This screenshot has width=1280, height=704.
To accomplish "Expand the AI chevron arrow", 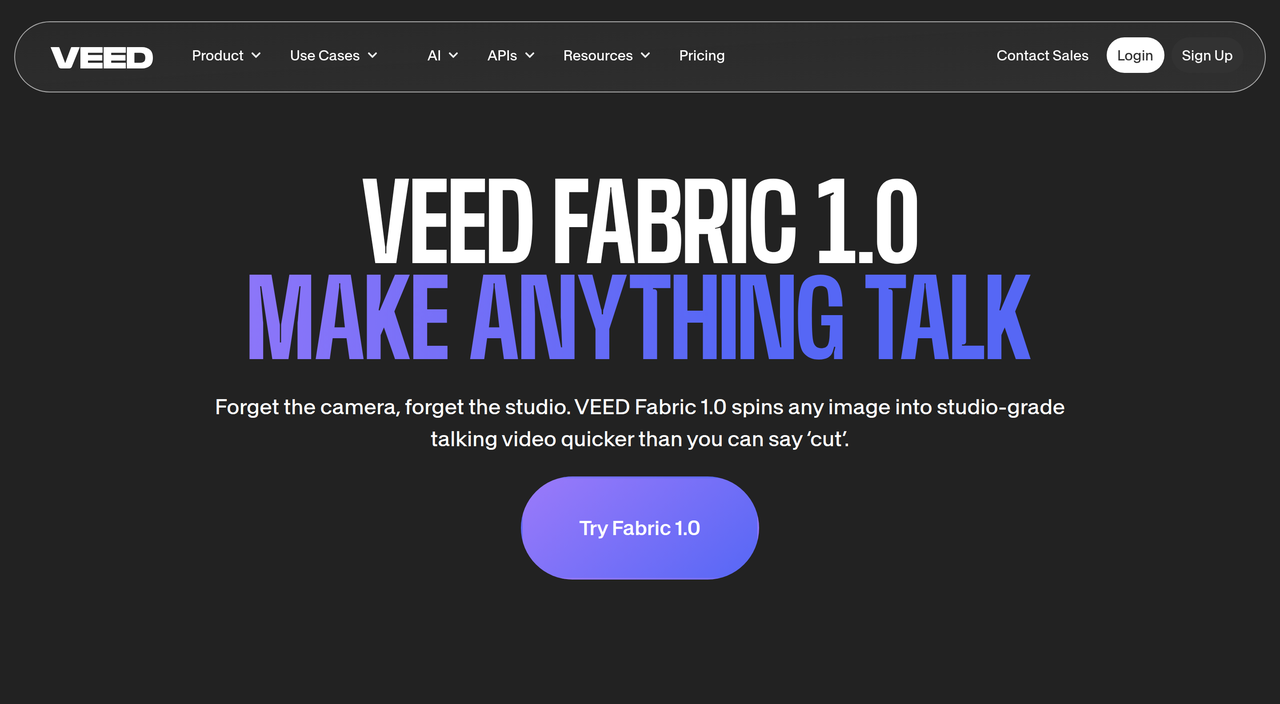I will (453, 56).
